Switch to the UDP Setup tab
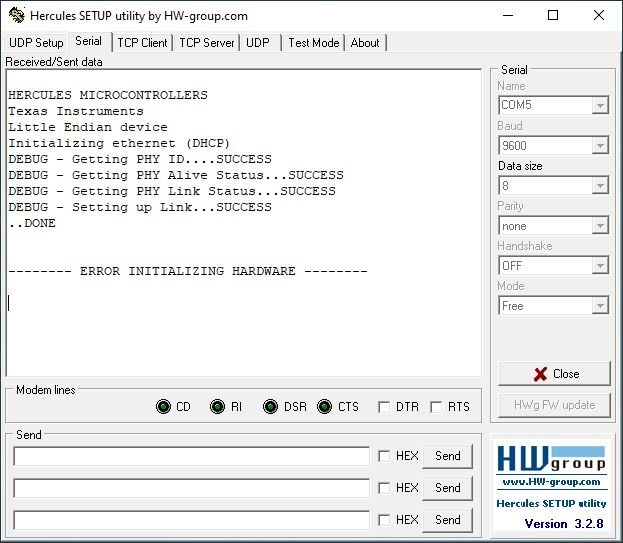This screenshot has width=623, height=543. pos(36,43)
